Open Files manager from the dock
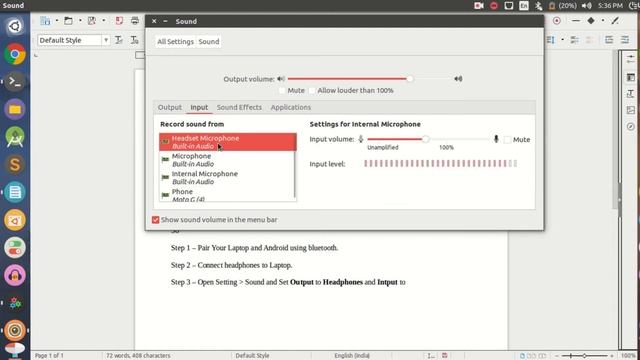640x360 pixels. [15, 109]
